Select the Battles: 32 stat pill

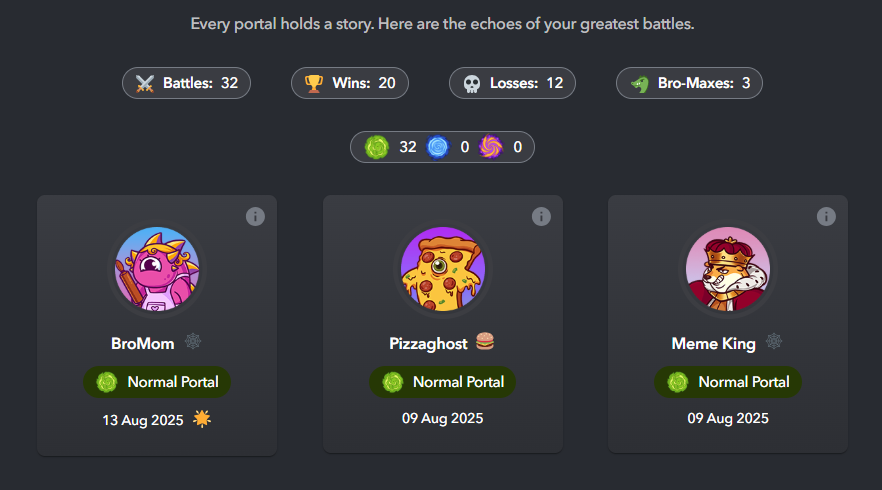(186, 83)
